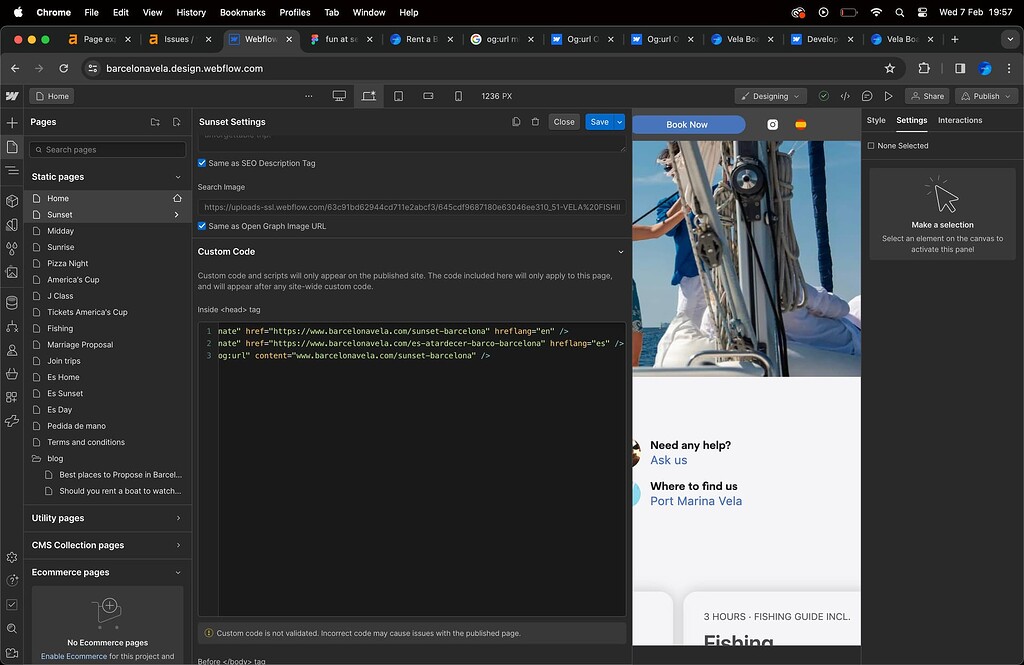Image resolution: width=1024 pixels, height=665 pixels.
Task: Copy custom code using the duplicate icon
Action: pos(516,120)
